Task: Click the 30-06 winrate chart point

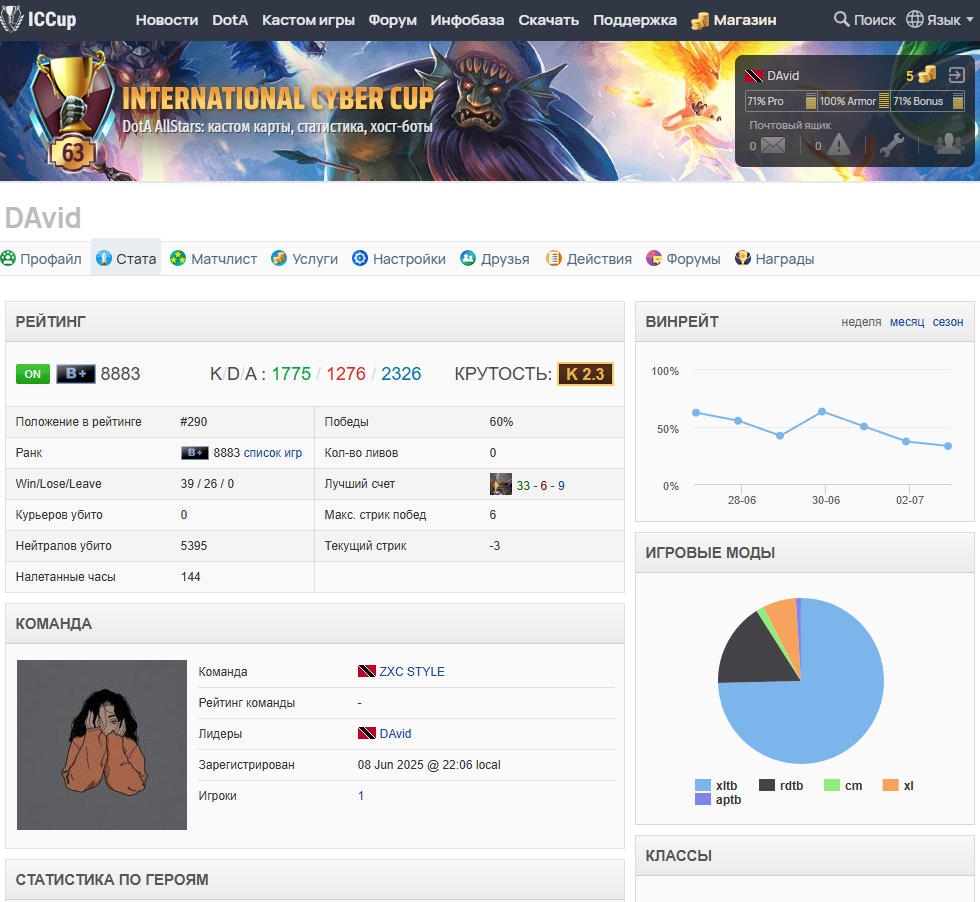Action: pyautogui.click(x=822, y=412)
